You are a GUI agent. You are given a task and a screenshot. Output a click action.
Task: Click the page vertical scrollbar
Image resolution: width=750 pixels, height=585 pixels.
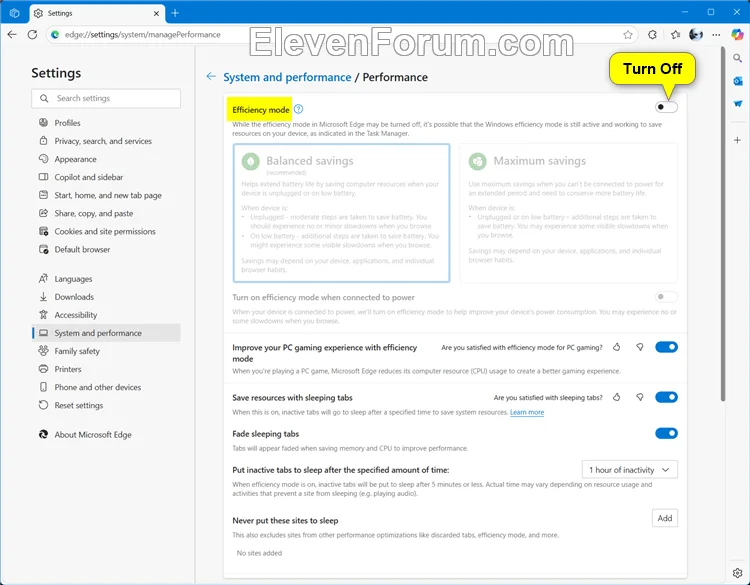tap(723, 224)
